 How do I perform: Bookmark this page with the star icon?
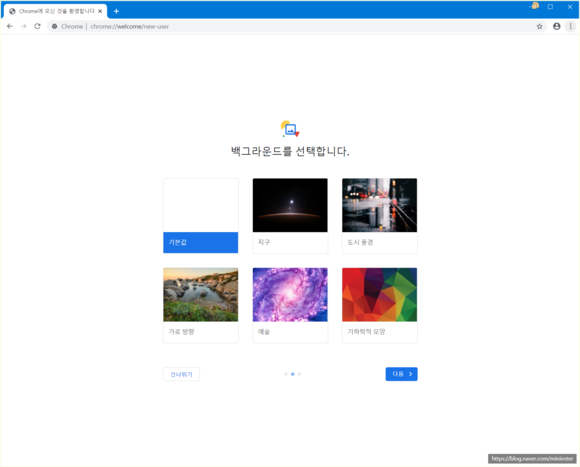tap(539, 26)
